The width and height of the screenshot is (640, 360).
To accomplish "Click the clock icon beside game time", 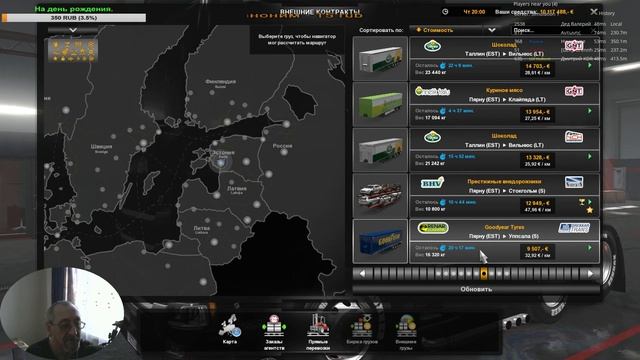I will pos(445,12).
